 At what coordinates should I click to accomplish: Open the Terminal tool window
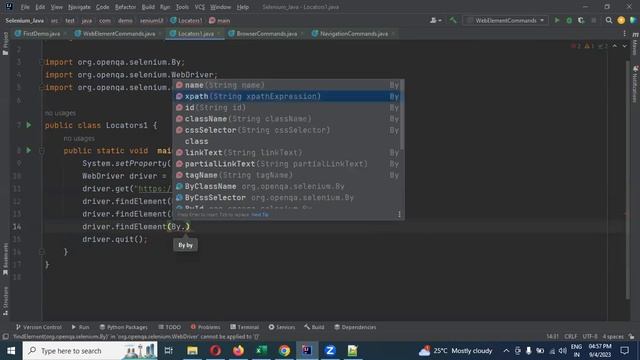click(244, 327)
